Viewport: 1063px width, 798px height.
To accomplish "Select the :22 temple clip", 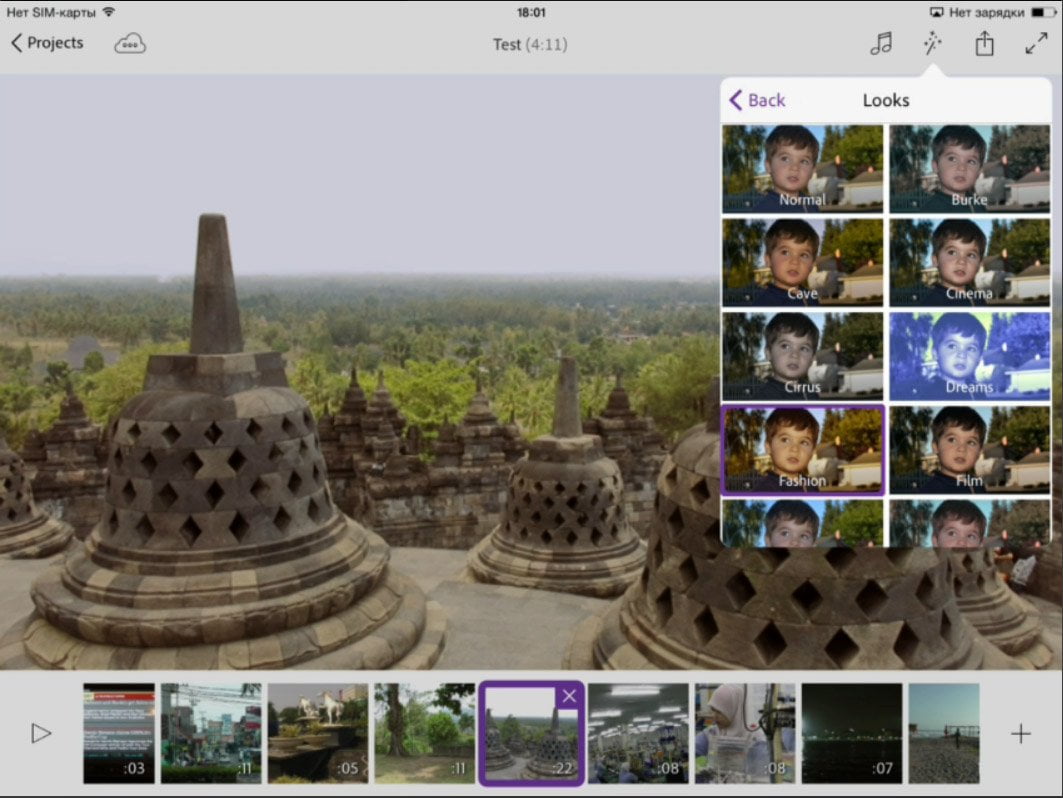I will 532,734.
